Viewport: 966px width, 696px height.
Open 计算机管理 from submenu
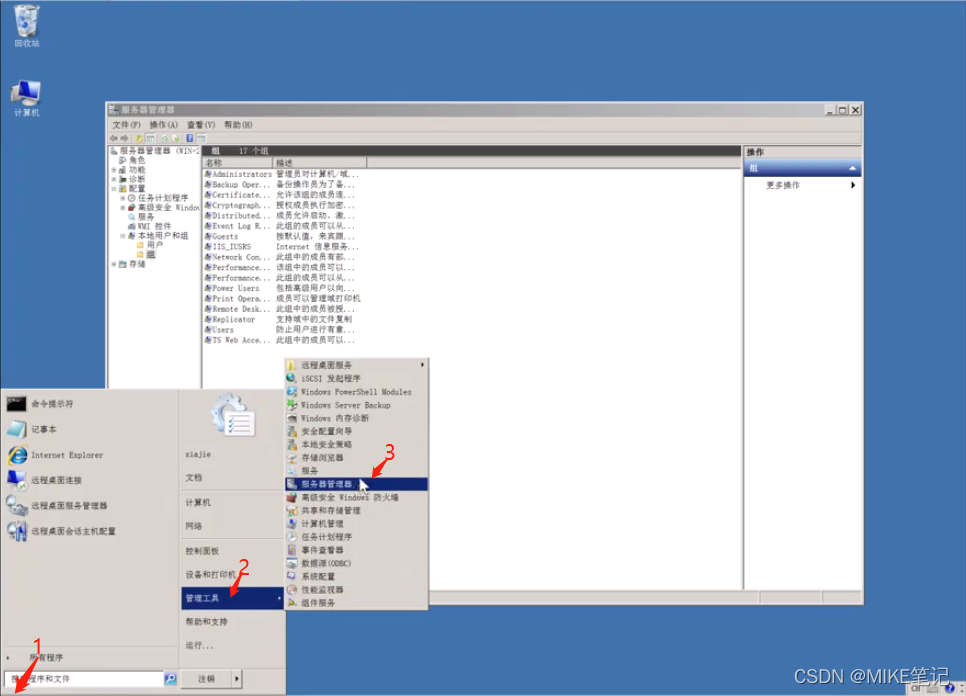[356, 524]
